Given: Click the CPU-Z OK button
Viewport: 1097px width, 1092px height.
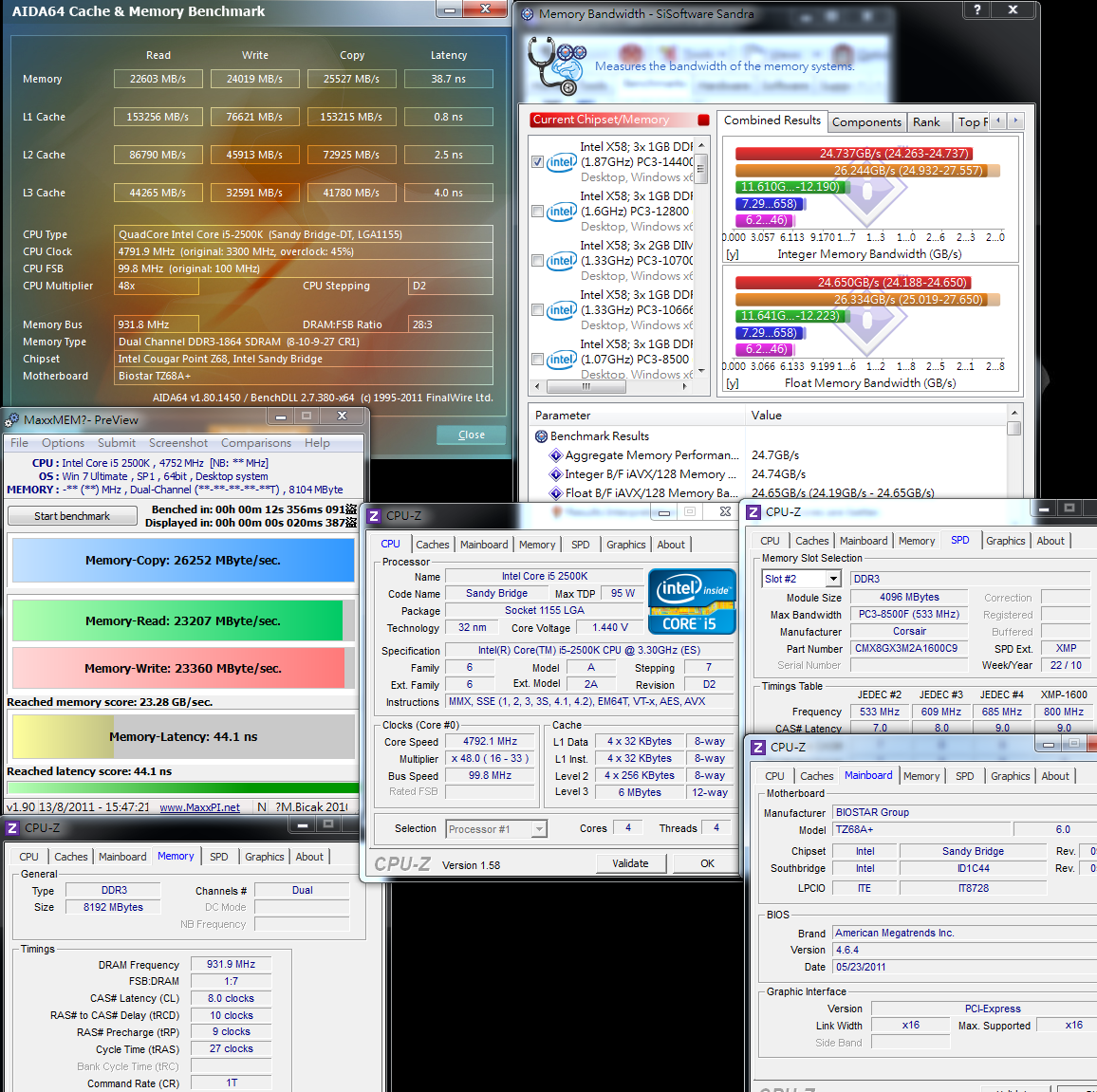Looking at the screenshot, I should (x=707, y=863).
